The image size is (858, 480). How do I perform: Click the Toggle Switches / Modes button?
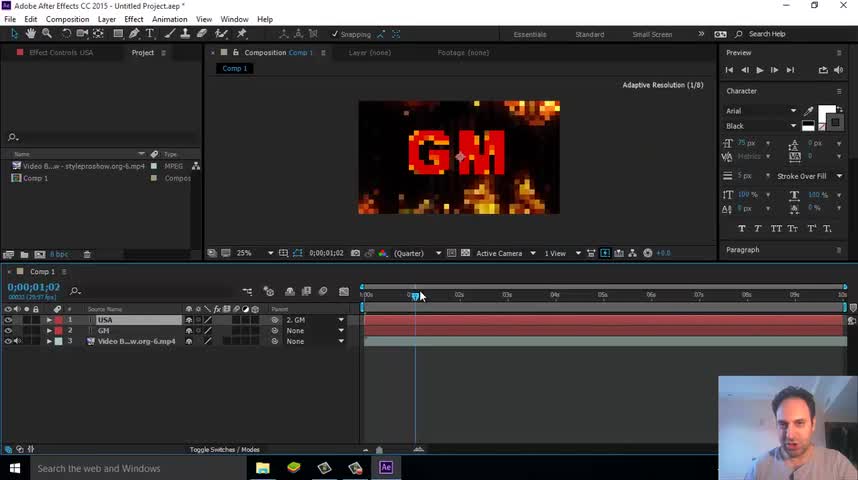click(x=224, y=450)
